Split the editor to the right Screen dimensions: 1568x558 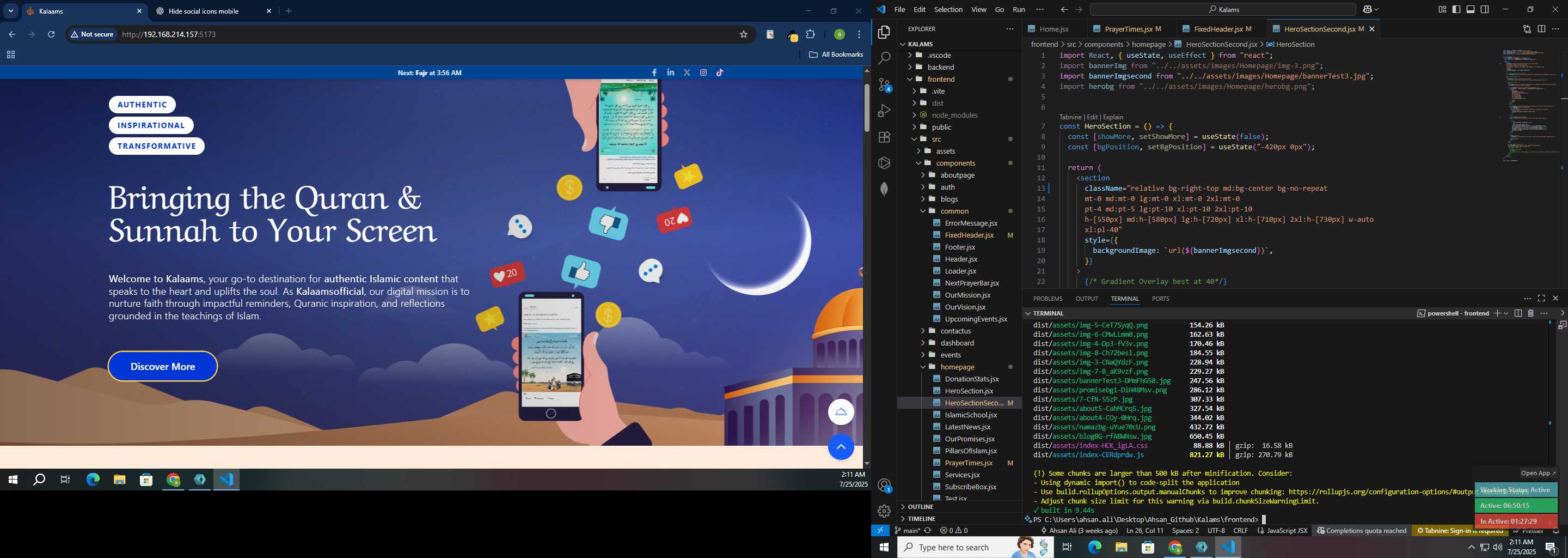pyautogui.click(x=1541, y=29)
